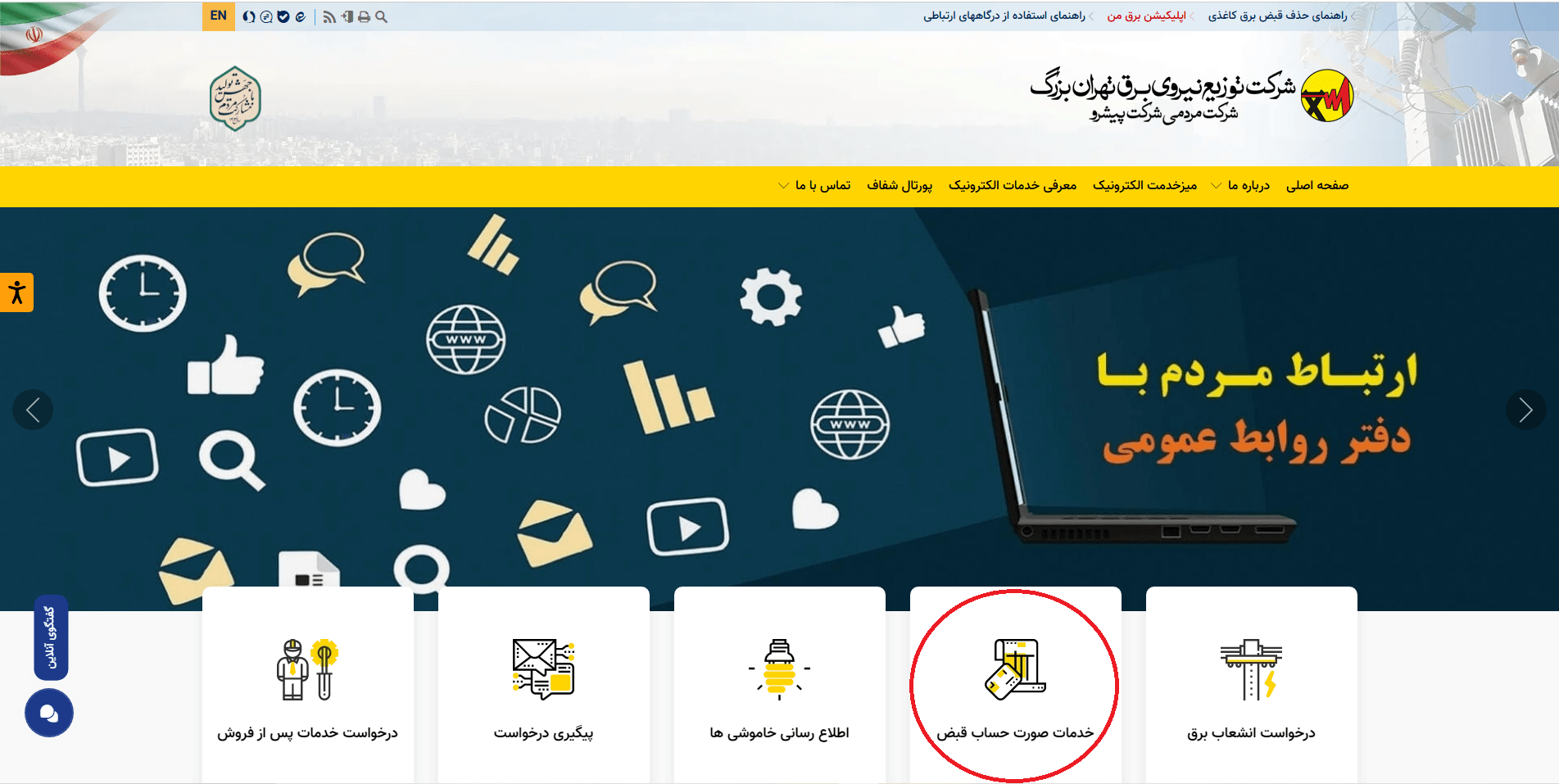Go to previous banner slide with left arrow
This screenshot has width=1559, height=784.
pyautogui.click(x=33, y=410)
